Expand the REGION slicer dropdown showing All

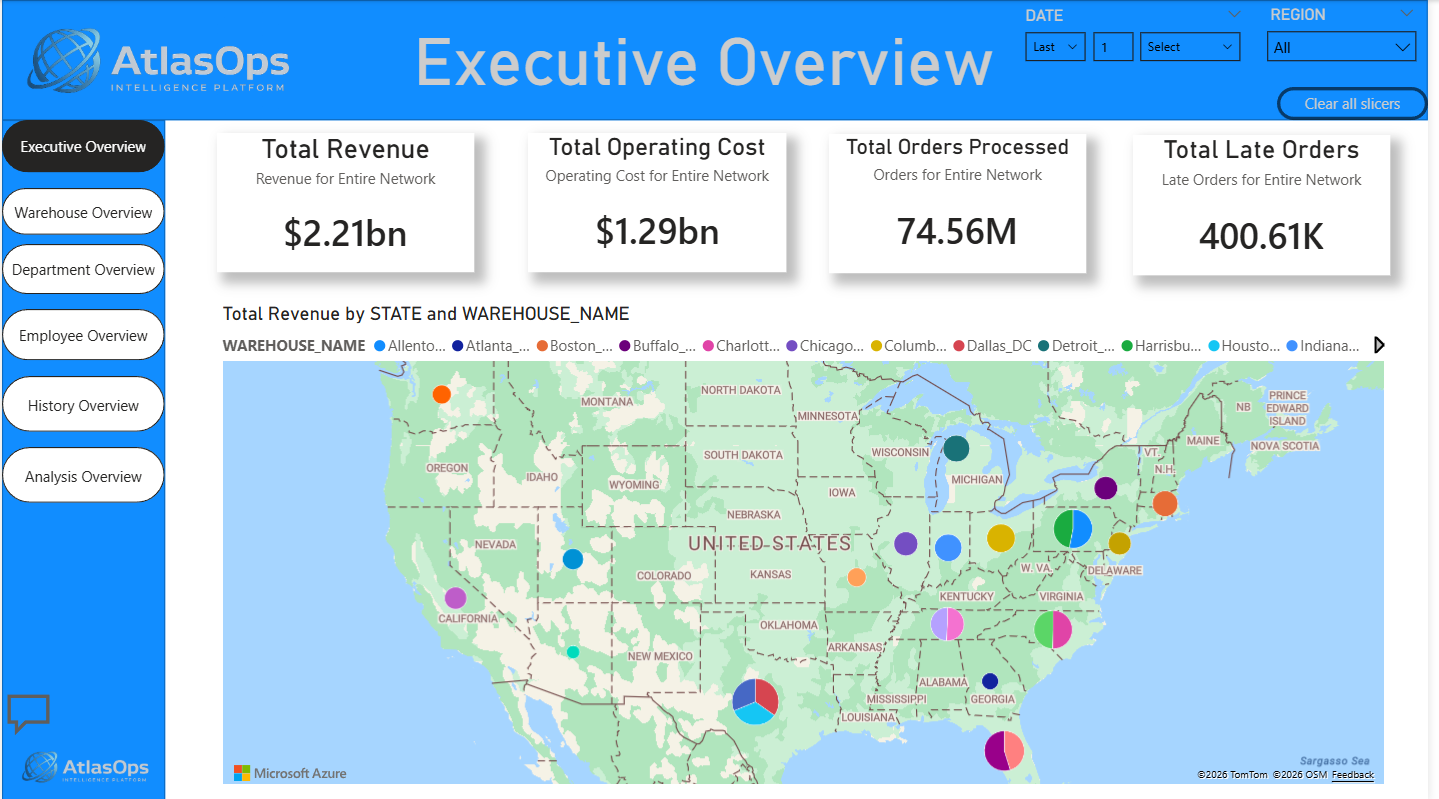point(1341,46)
